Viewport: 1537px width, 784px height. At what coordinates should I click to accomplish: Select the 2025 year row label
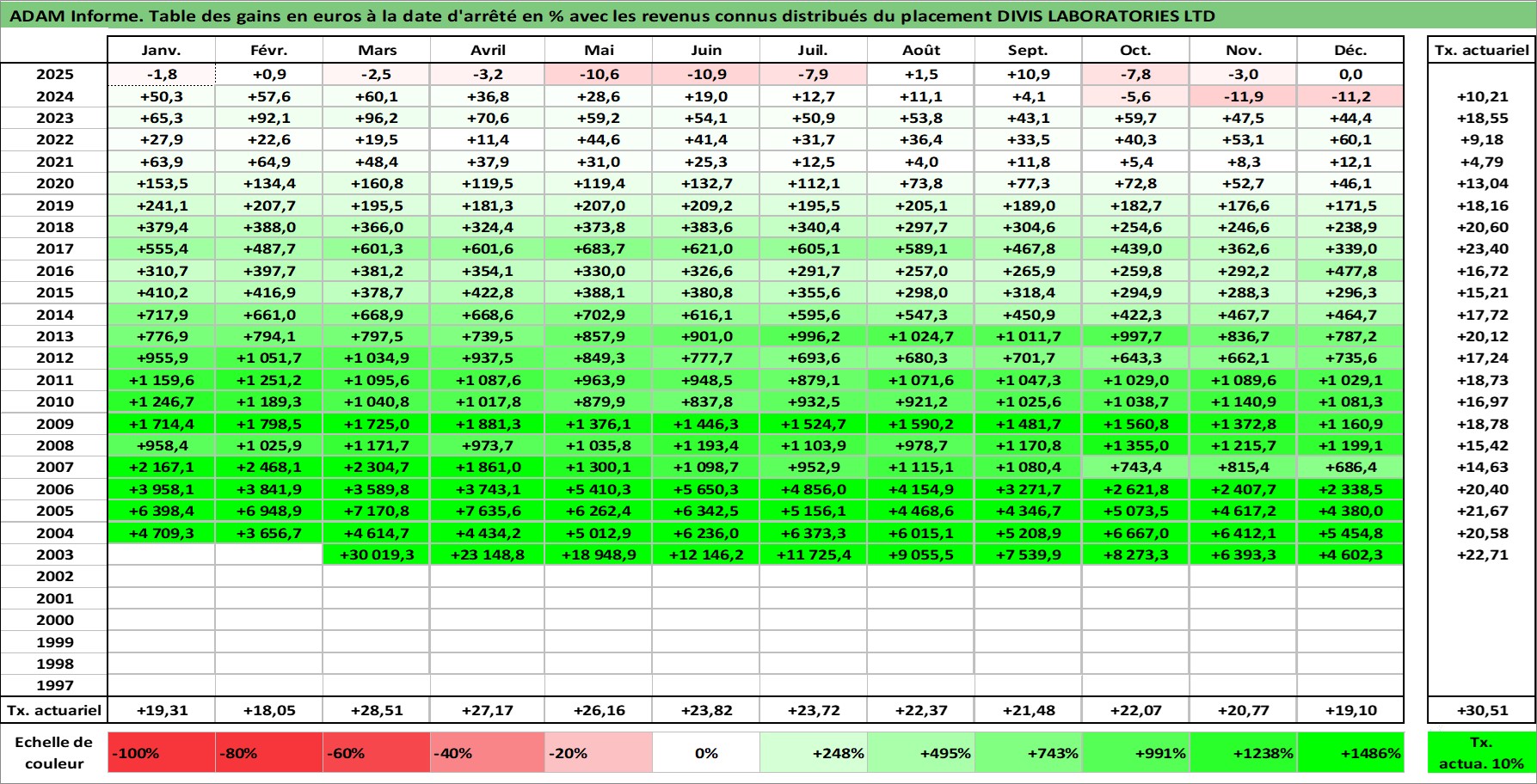pos(54,75)
